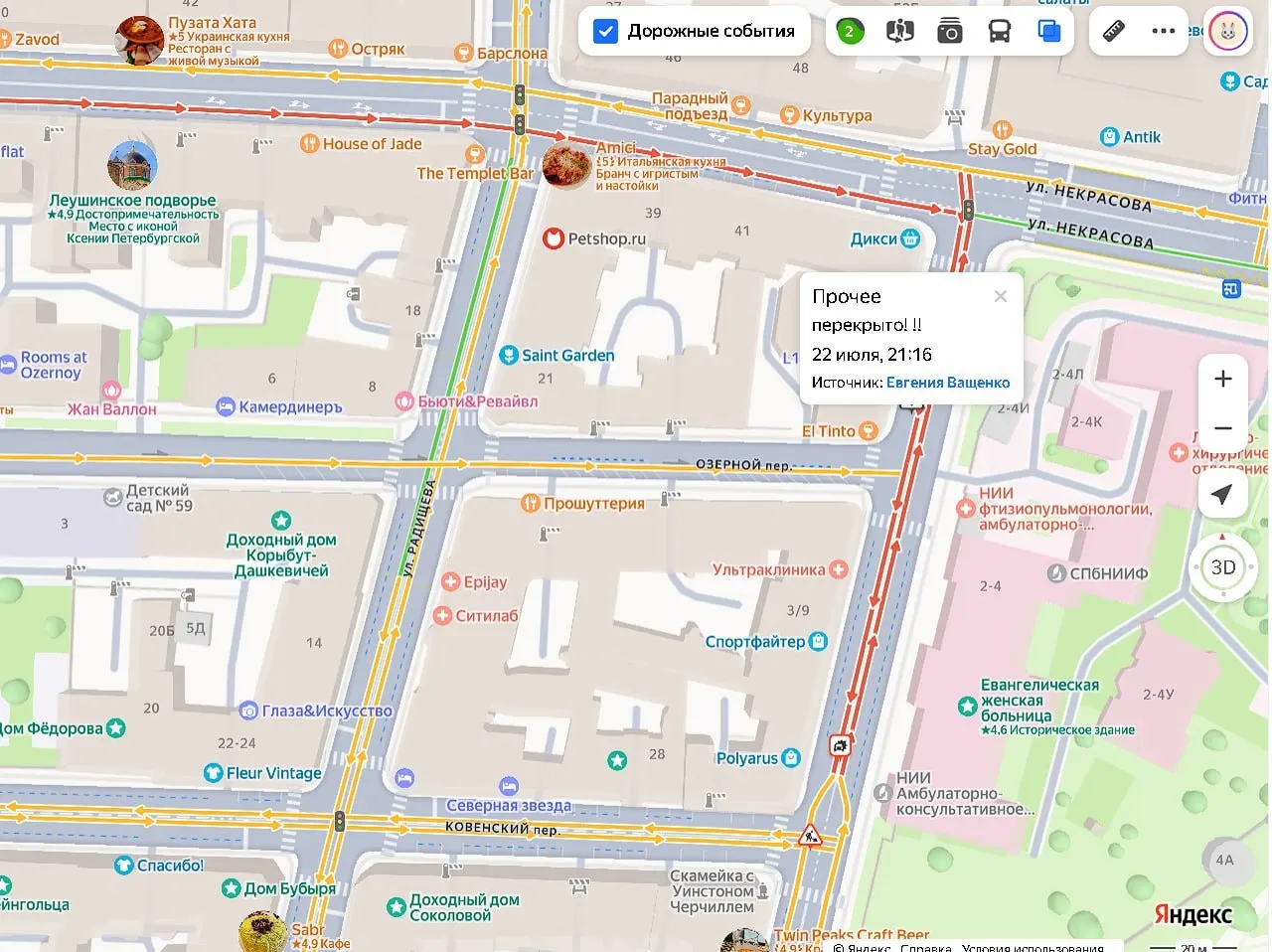1272x952 pixels.
Task: Show public transport bus layer
Action: (999, 32)
